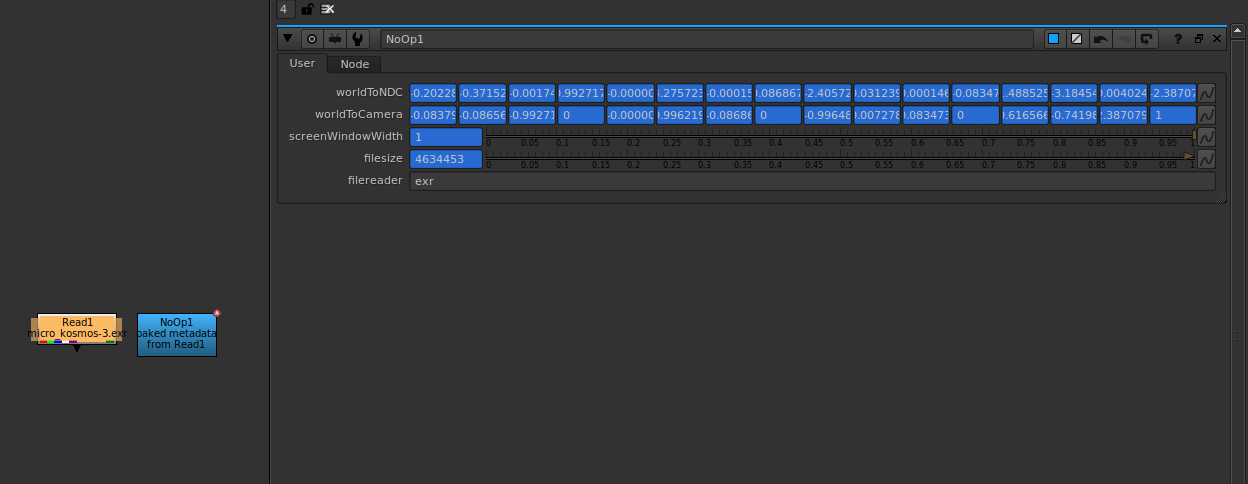Open the help question mark for NoOp1
This screenshot has height=484, width=1248.
(x=1178, y=39)
